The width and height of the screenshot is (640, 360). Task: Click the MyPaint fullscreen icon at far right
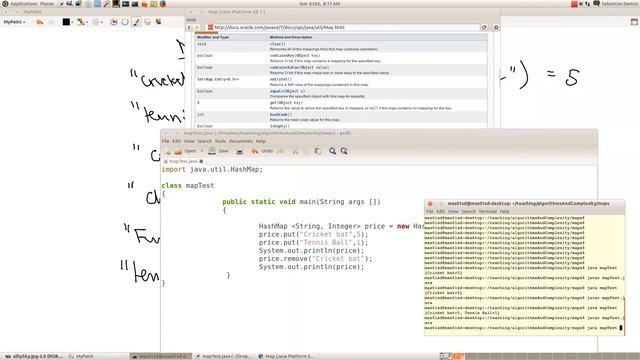point(634,22)
